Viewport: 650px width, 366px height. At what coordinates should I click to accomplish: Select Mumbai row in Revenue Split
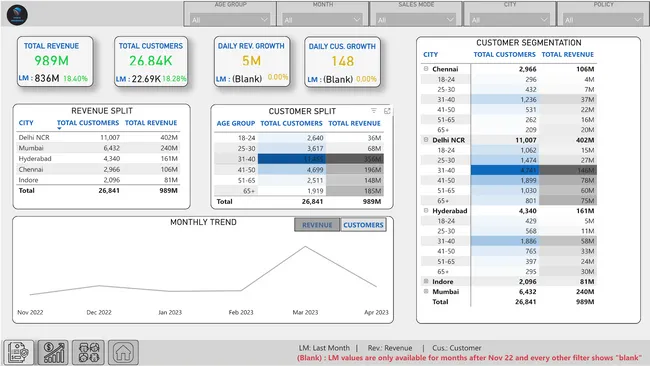[98, 148]
